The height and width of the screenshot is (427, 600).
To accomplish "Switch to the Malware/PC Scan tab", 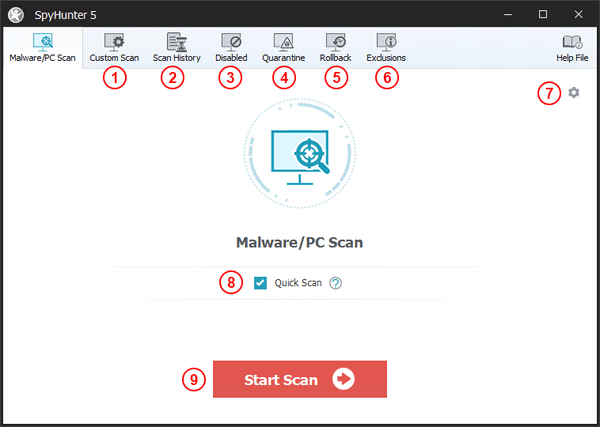I will point(42,47).
